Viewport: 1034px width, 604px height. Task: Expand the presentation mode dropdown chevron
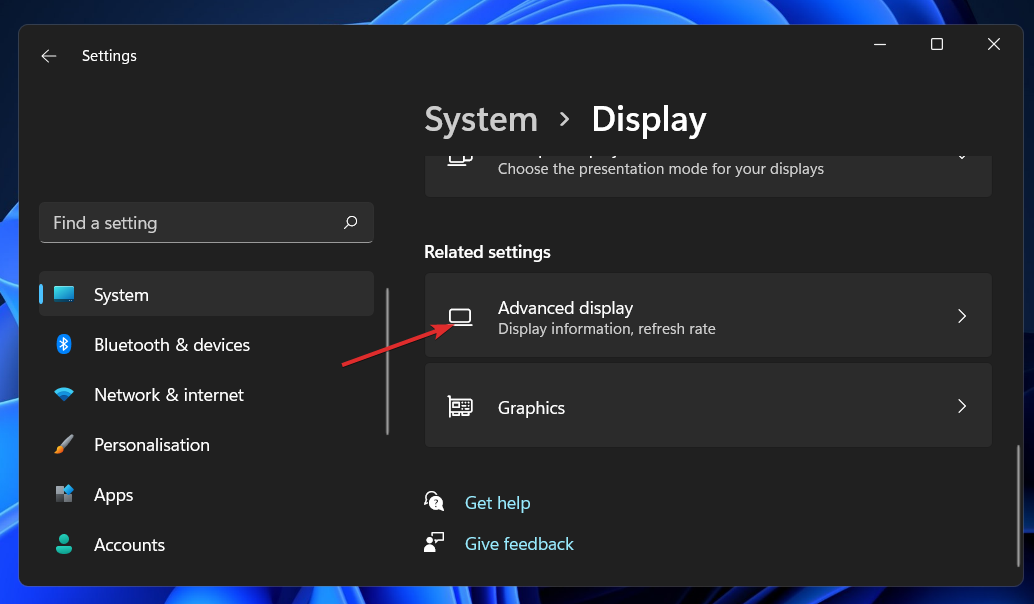pyautogui.click(x=962, y=158)
